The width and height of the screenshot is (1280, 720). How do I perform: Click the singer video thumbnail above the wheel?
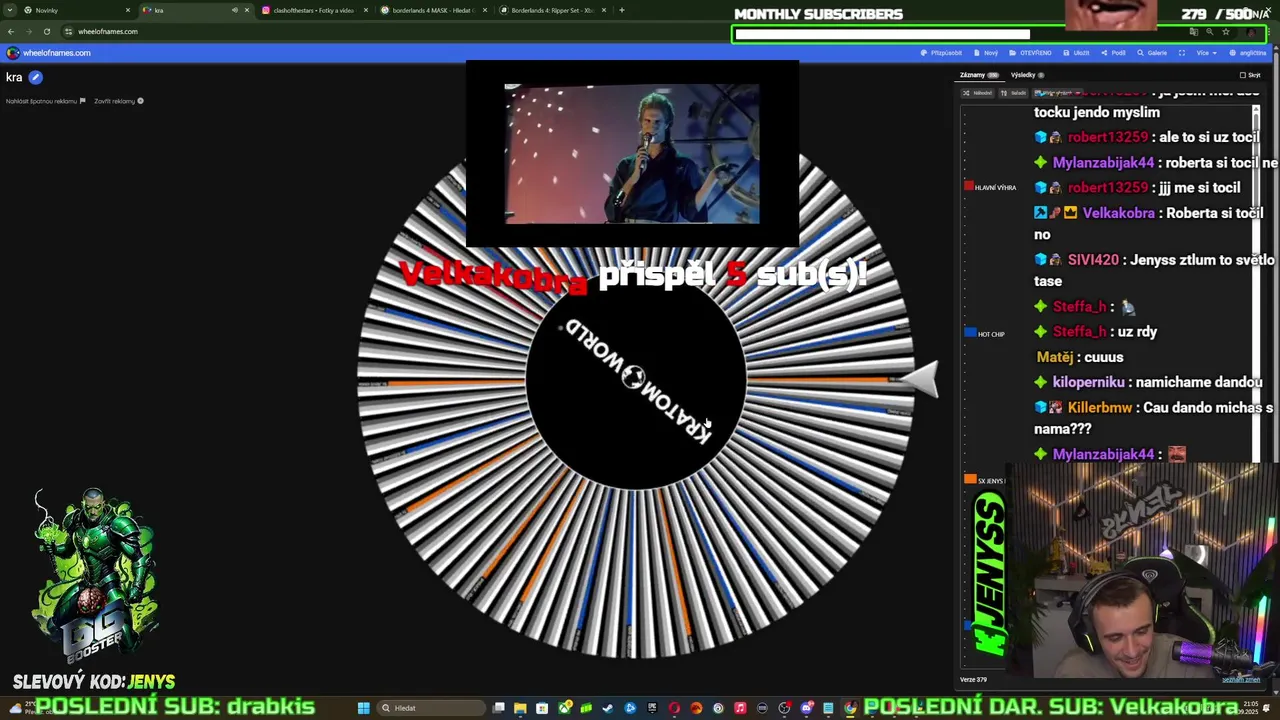632,154
